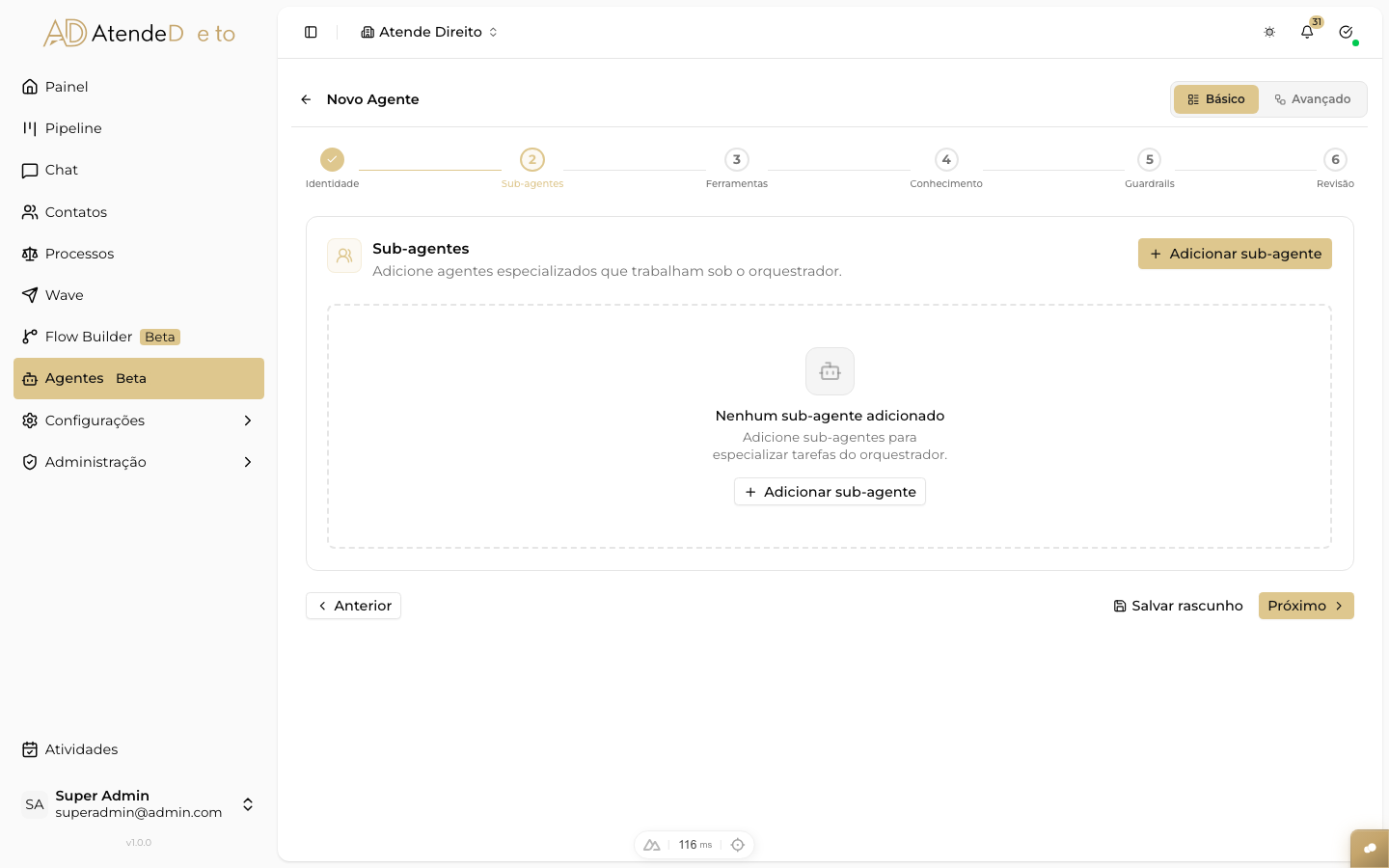The width and height of the screenshot is (1389, 868).
Task: Click the Novo Agente title
Action: (372, 99)
